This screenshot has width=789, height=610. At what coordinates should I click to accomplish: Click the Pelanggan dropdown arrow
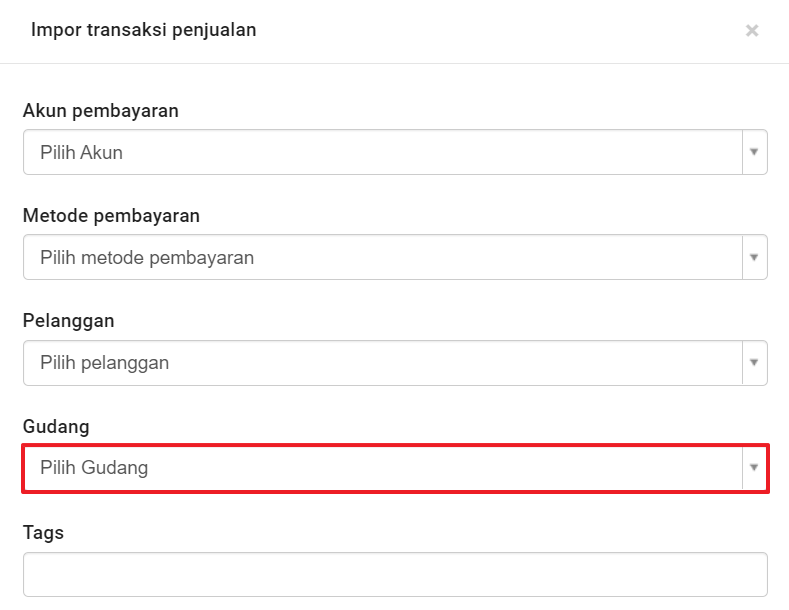754,363
